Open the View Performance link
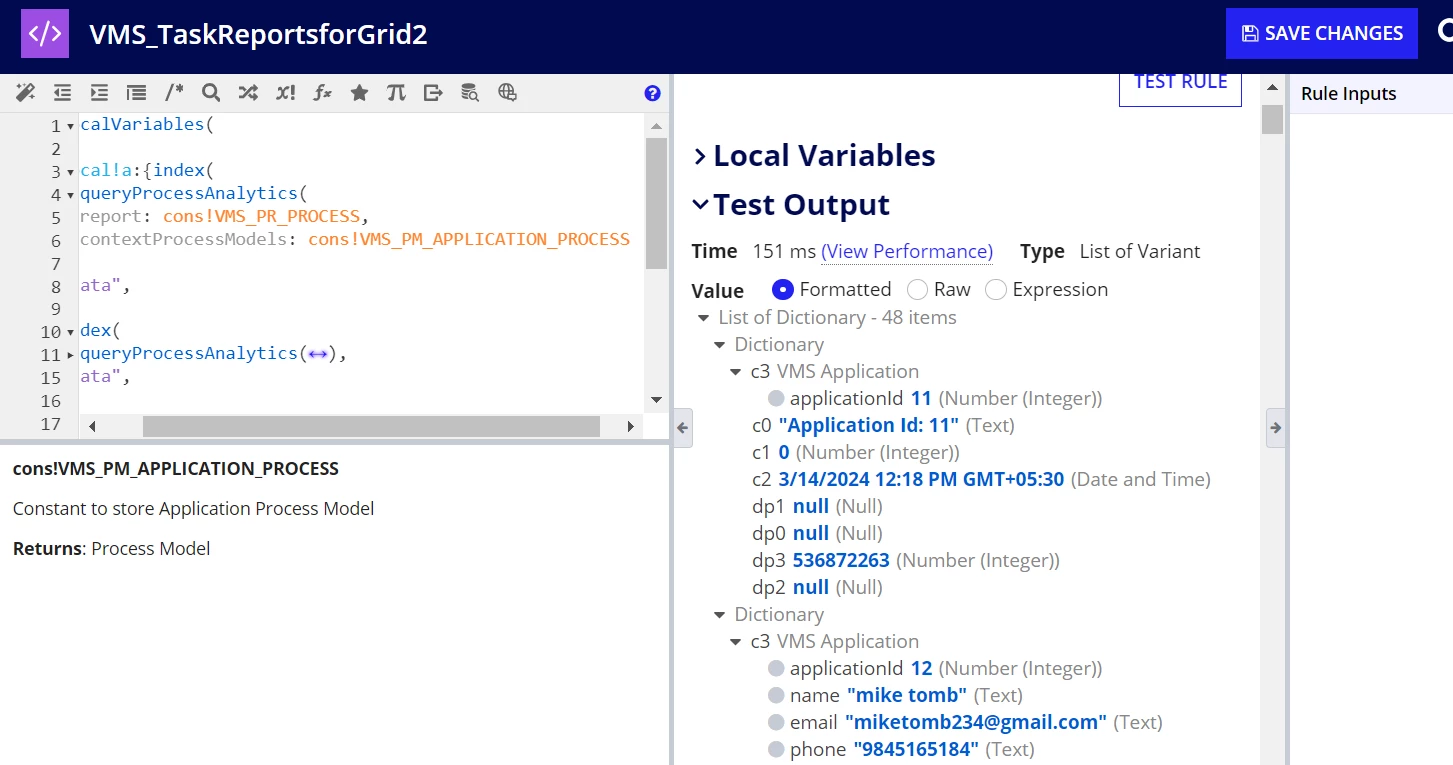This screenshot has width=1453, height=765. point(907,251)
